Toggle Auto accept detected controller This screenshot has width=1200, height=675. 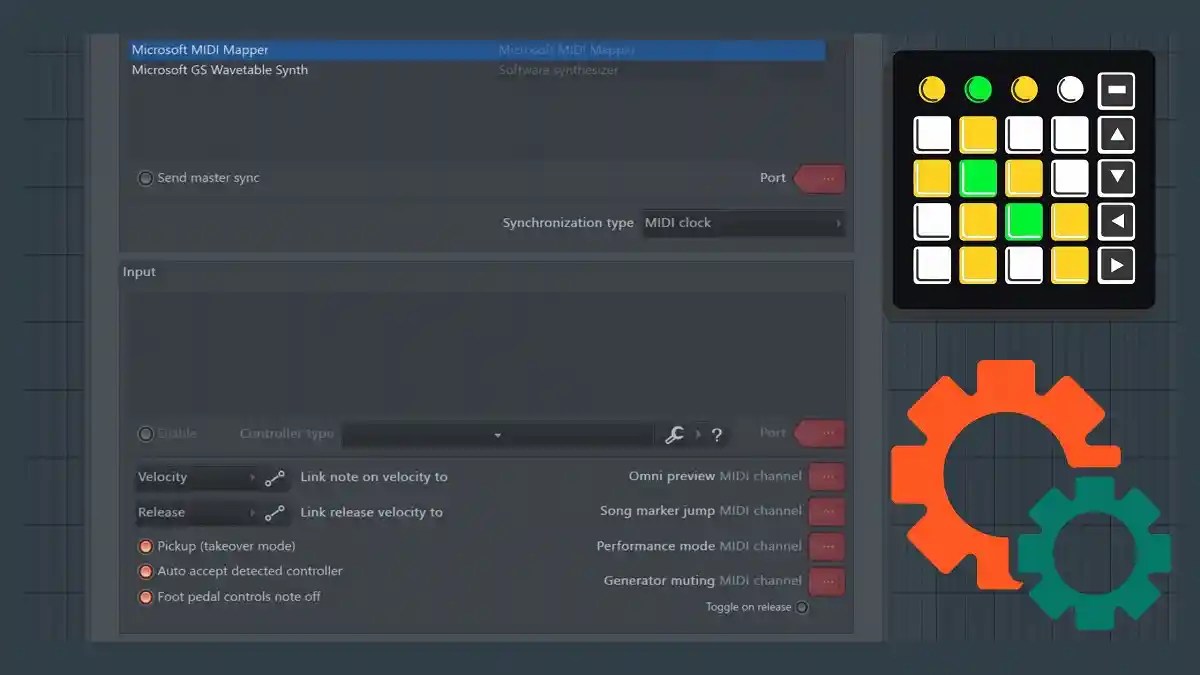(x=146, y=571)
